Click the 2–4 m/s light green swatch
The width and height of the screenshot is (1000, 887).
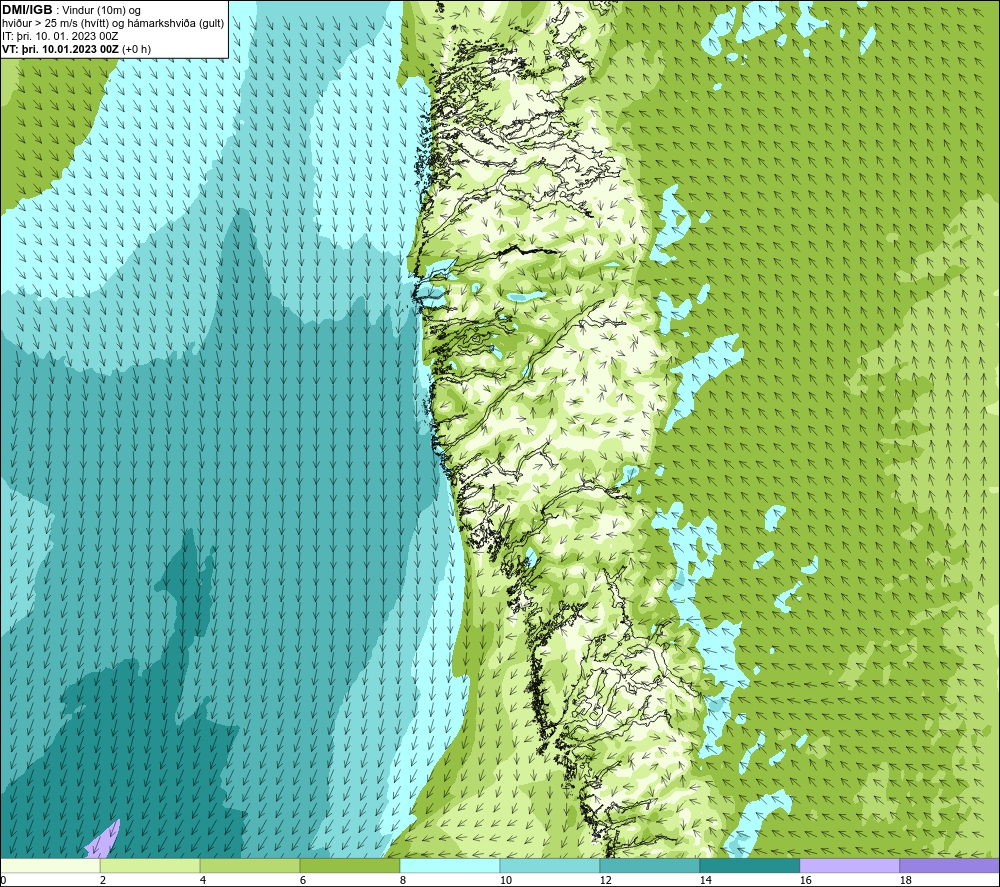tap(150, 865)
